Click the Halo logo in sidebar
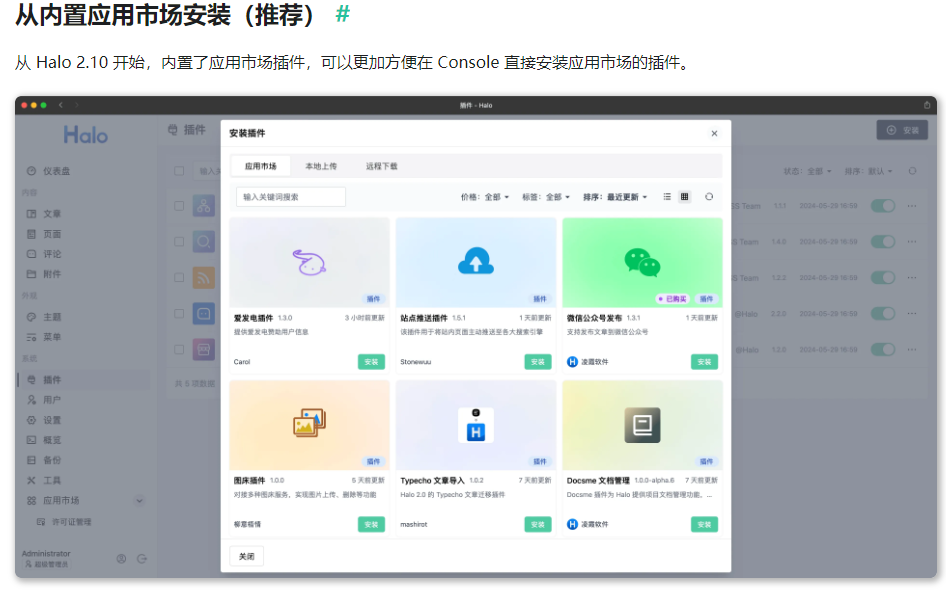Screen dimensions: 946x590 tap(86, 135)
